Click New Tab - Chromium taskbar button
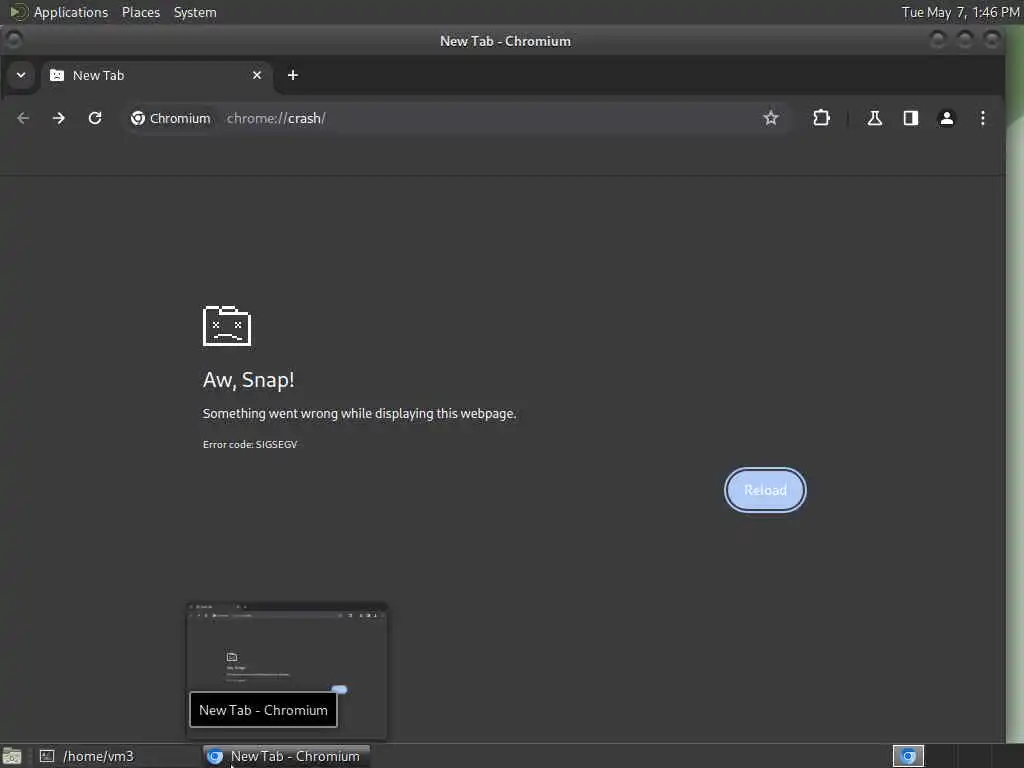Image resolution: width=1024 pixels, height=768 pixels. pyautogui.click(x=286, y=756)
